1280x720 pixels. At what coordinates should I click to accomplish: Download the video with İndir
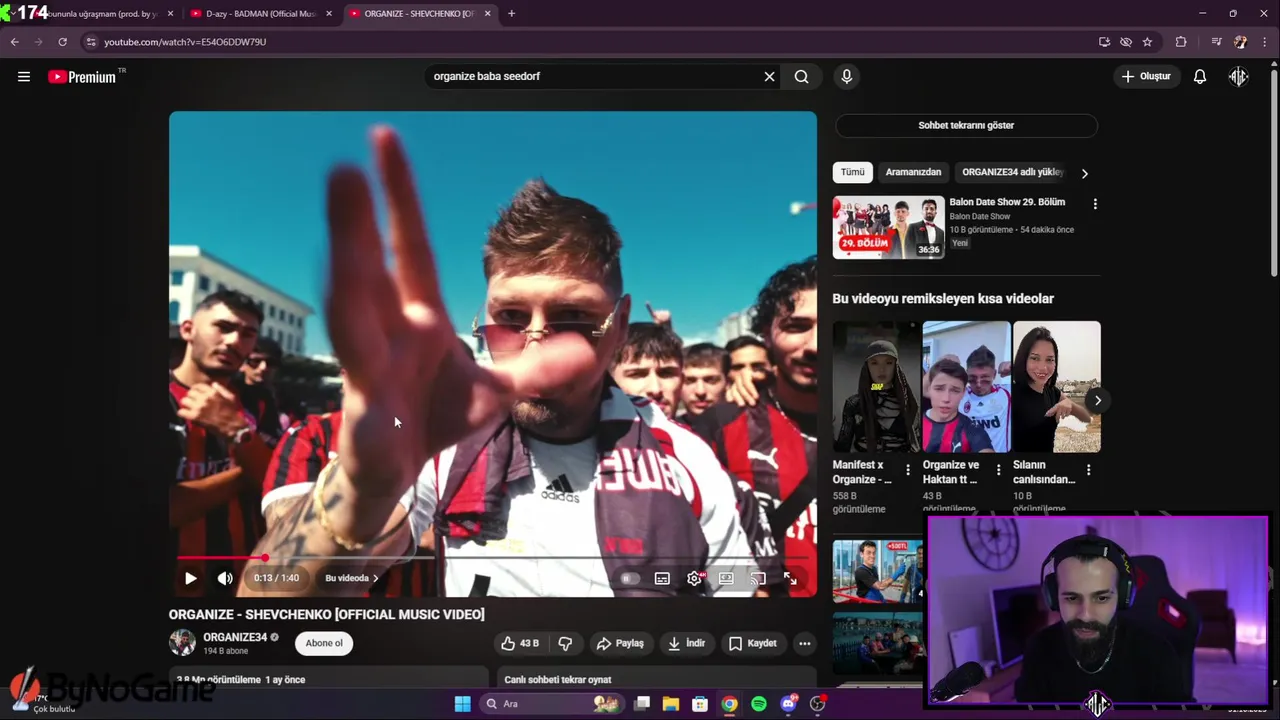686,643
